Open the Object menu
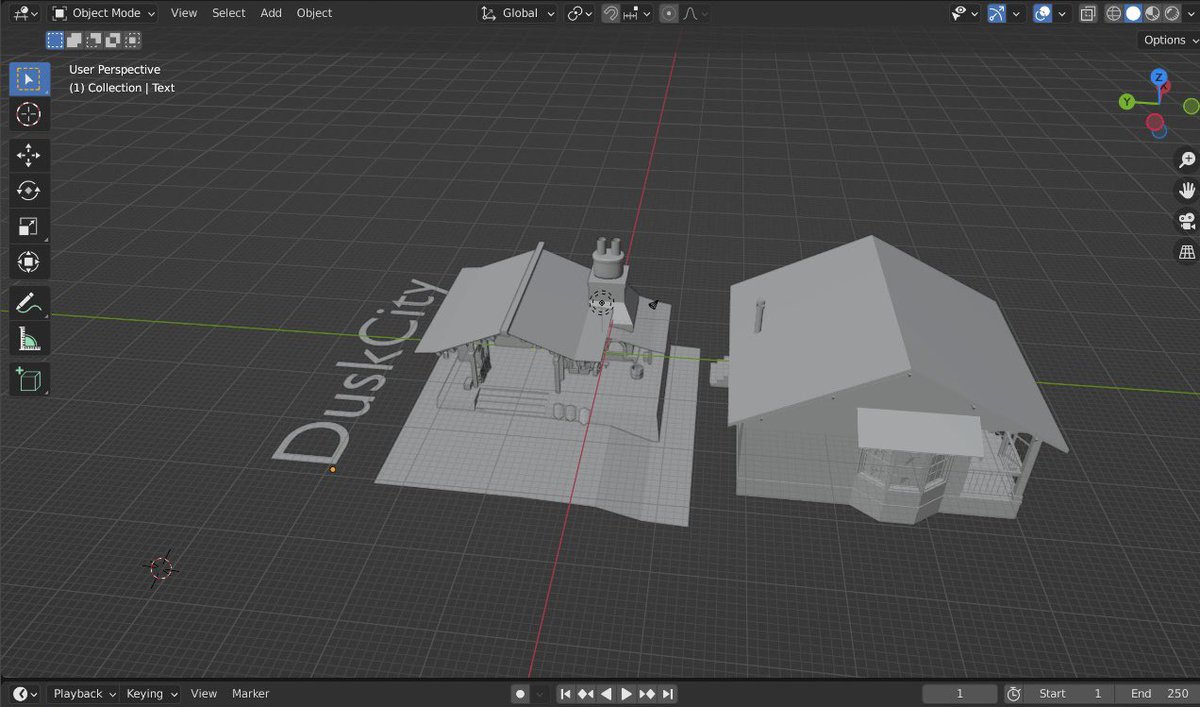Image resolution: width=1200 pixels, height=707 pixels. point(314,13)
